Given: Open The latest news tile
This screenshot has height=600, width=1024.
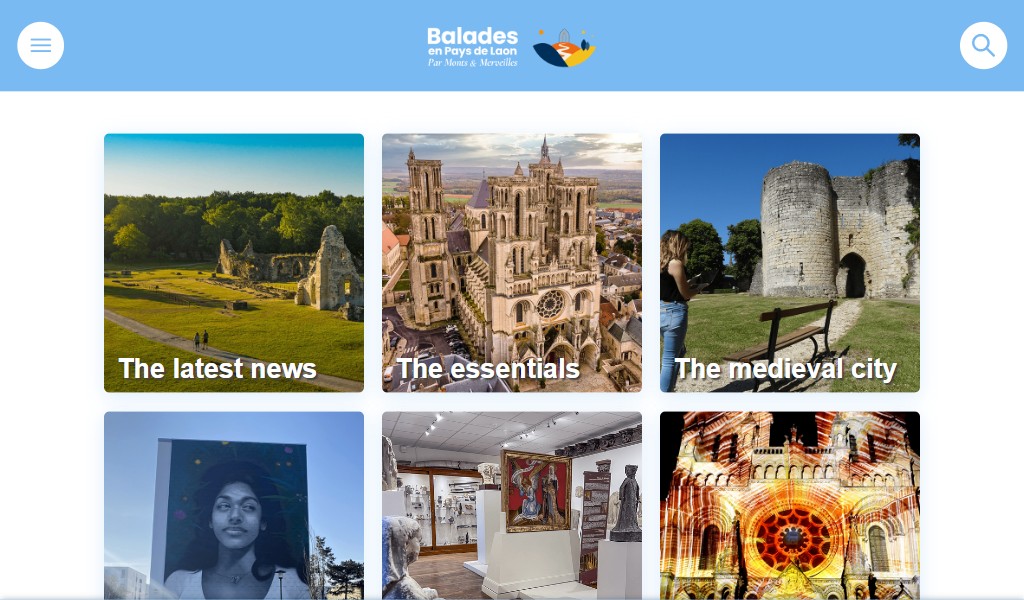Looking at the screenshot, I should (234, 262).
